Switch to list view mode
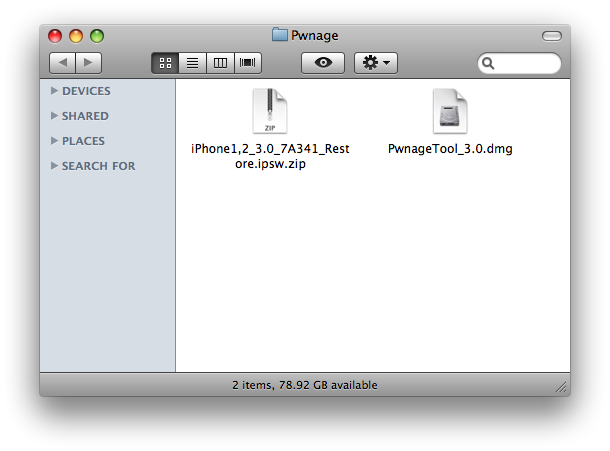This screenshot has width=610, height=451. click(x=192, y=63)
